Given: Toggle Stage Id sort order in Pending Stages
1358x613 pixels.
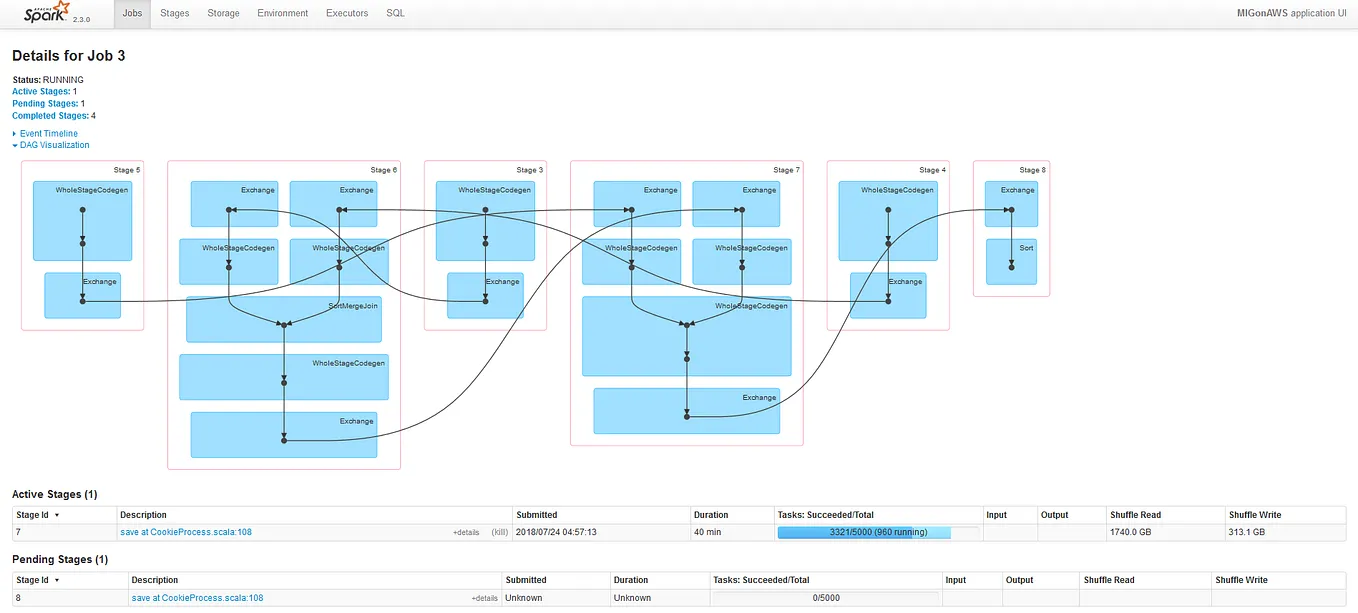Looking at the screenshot, I should [x=33, y=580].
